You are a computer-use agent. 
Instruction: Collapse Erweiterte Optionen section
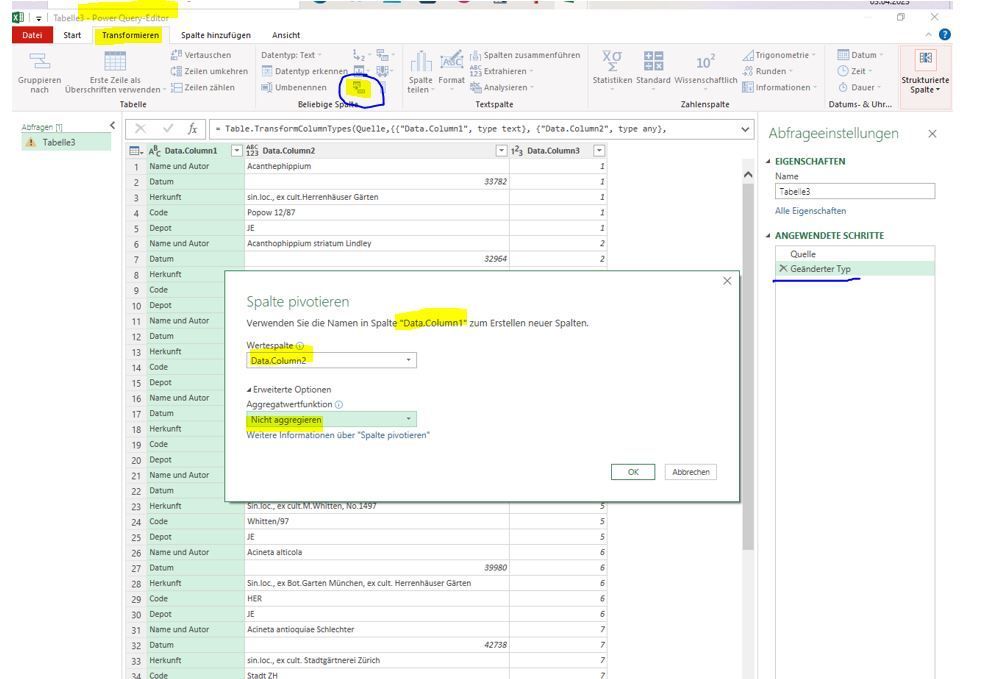click(290, 390)
